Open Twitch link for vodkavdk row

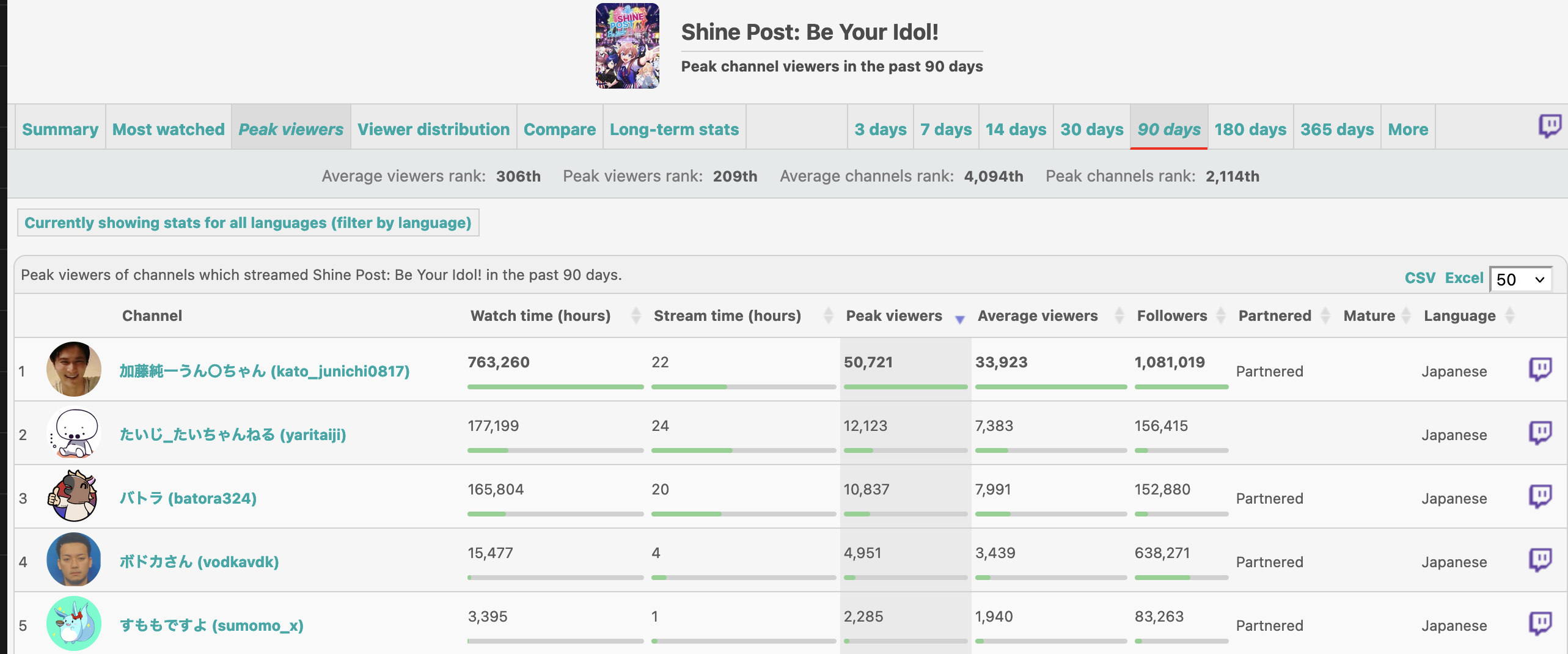pos(1541,560)
